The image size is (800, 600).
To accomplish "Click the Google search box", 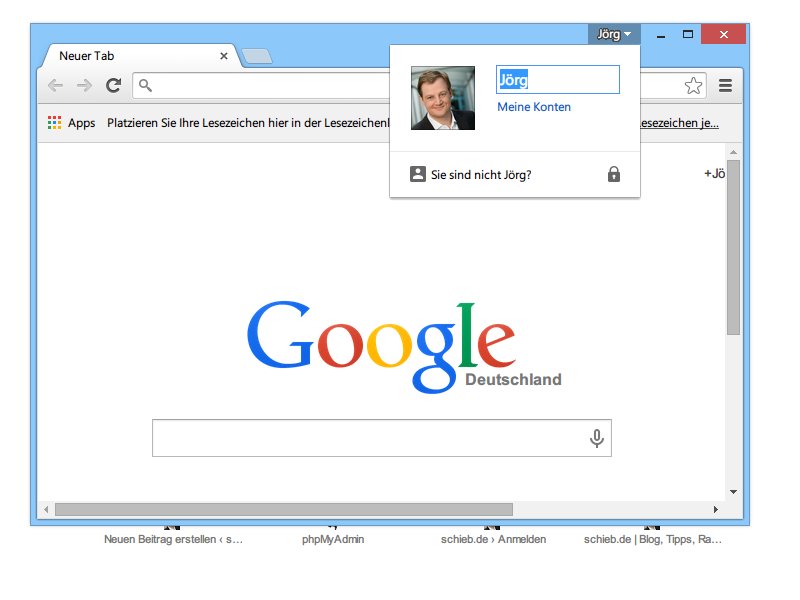I will coord(382,438).
